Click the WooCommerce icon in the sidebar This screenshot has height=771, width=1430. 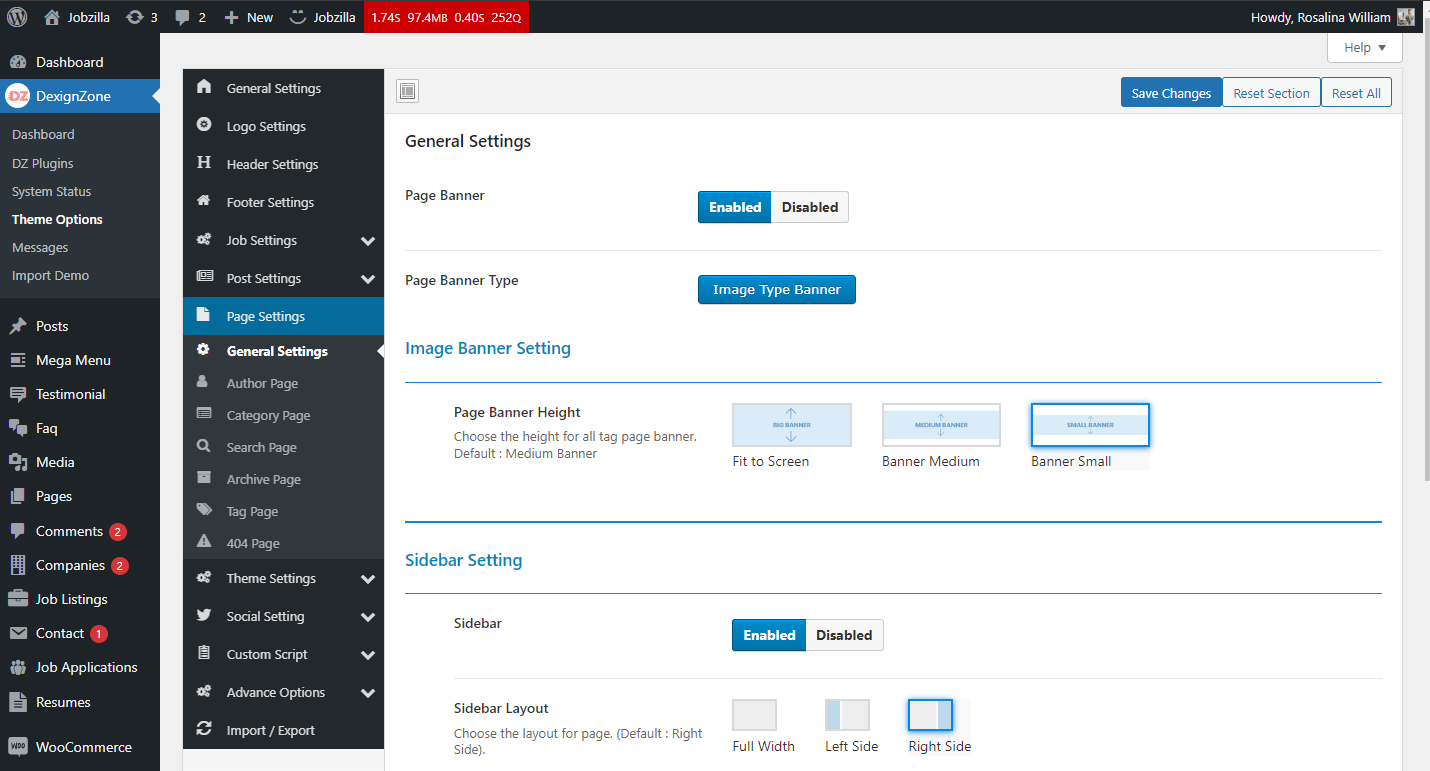(17, 747)
